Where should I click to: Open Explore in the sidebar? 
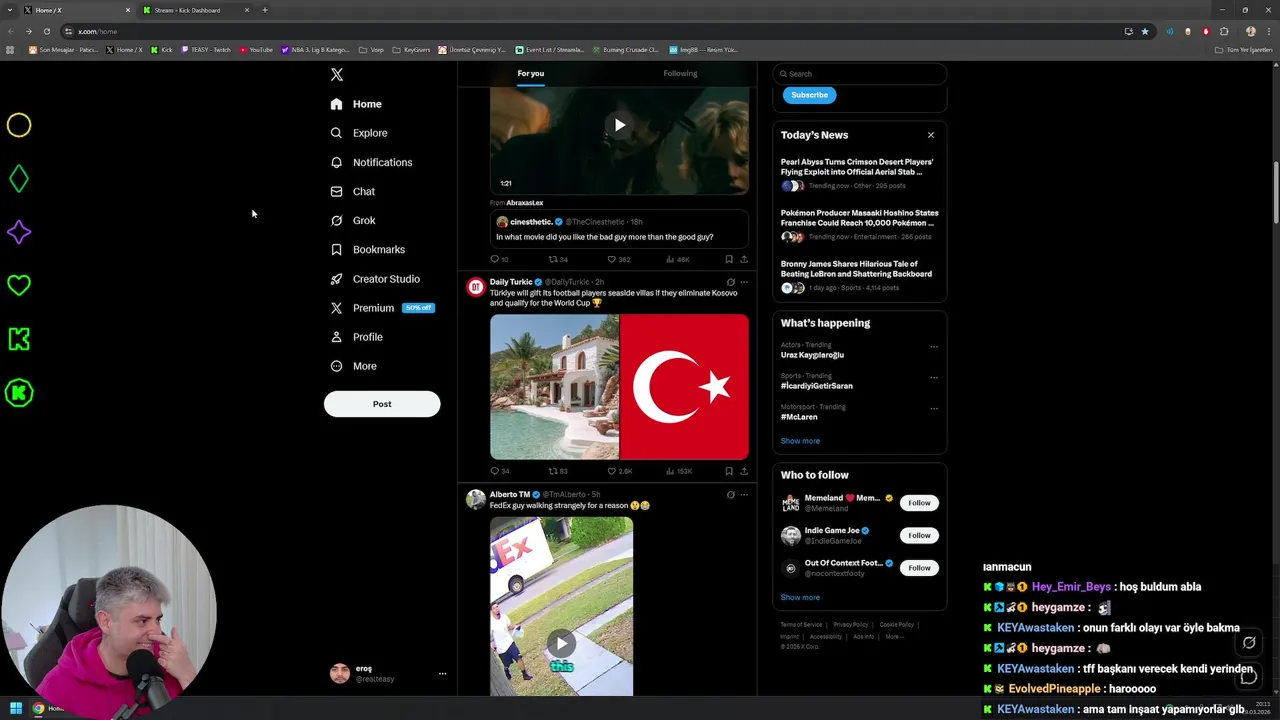click(x=359, y=133)
